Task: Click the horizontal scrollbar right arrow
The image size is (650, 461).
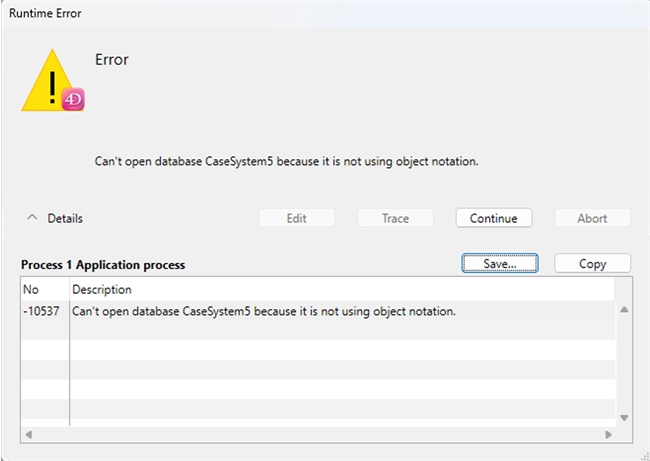Action: tap(607, 435)
